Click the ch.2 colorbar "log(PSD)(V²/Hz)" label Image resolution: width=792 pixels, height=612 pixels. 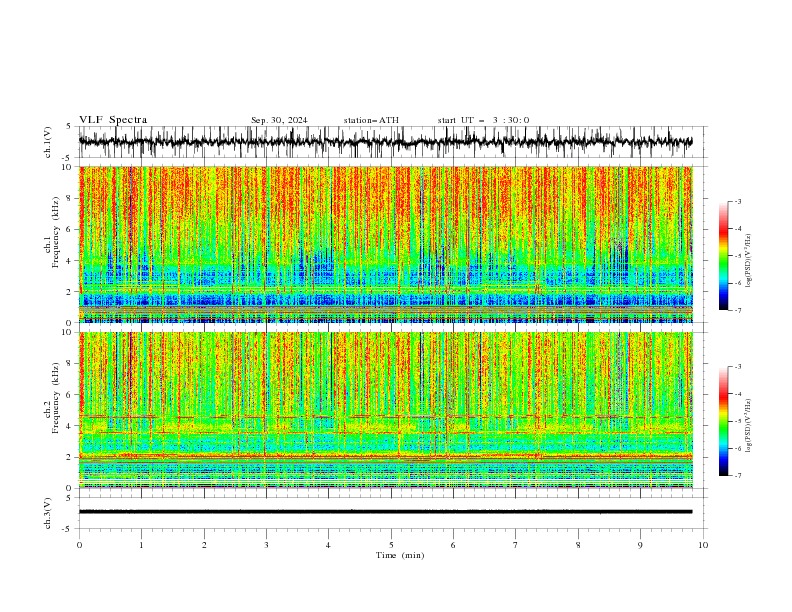click(x=749, y=426)
